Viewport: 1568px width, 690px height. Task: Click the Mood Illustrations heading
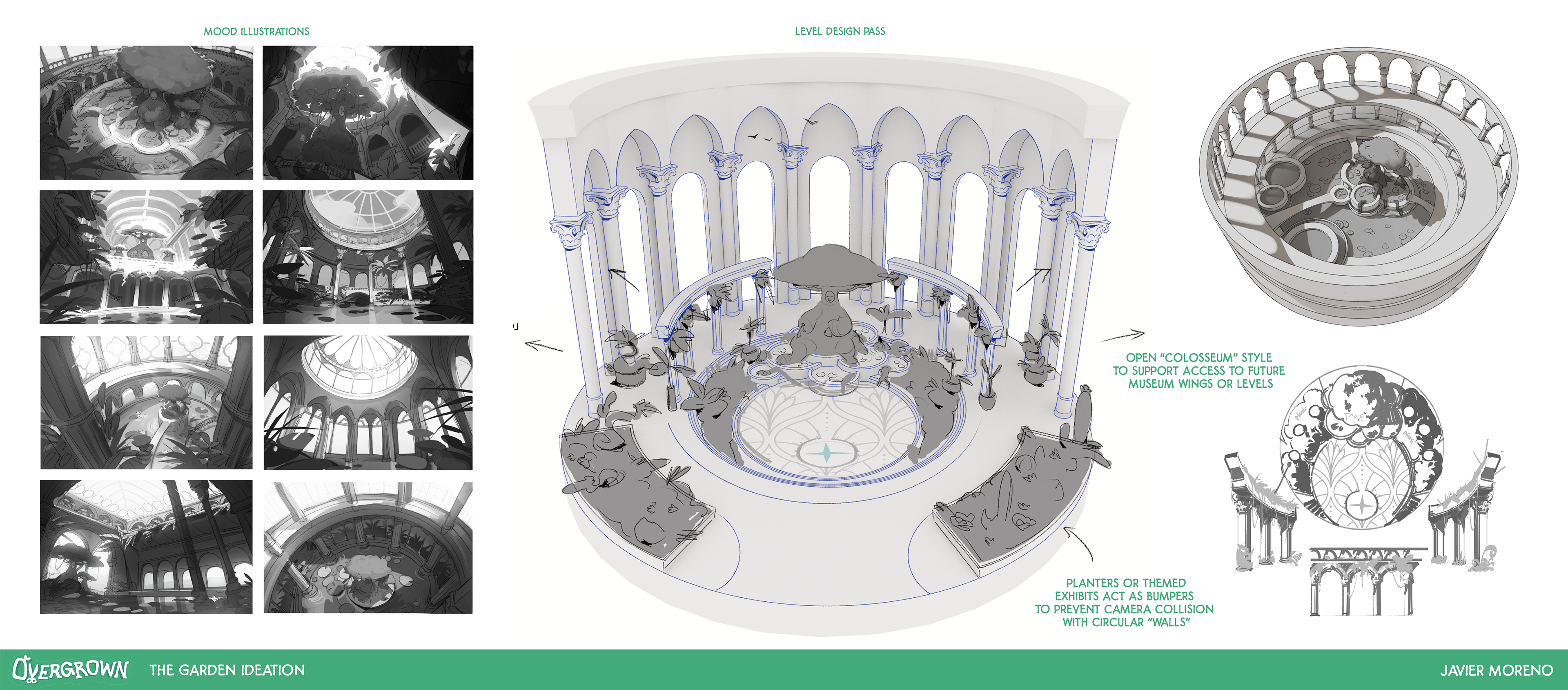256,32
